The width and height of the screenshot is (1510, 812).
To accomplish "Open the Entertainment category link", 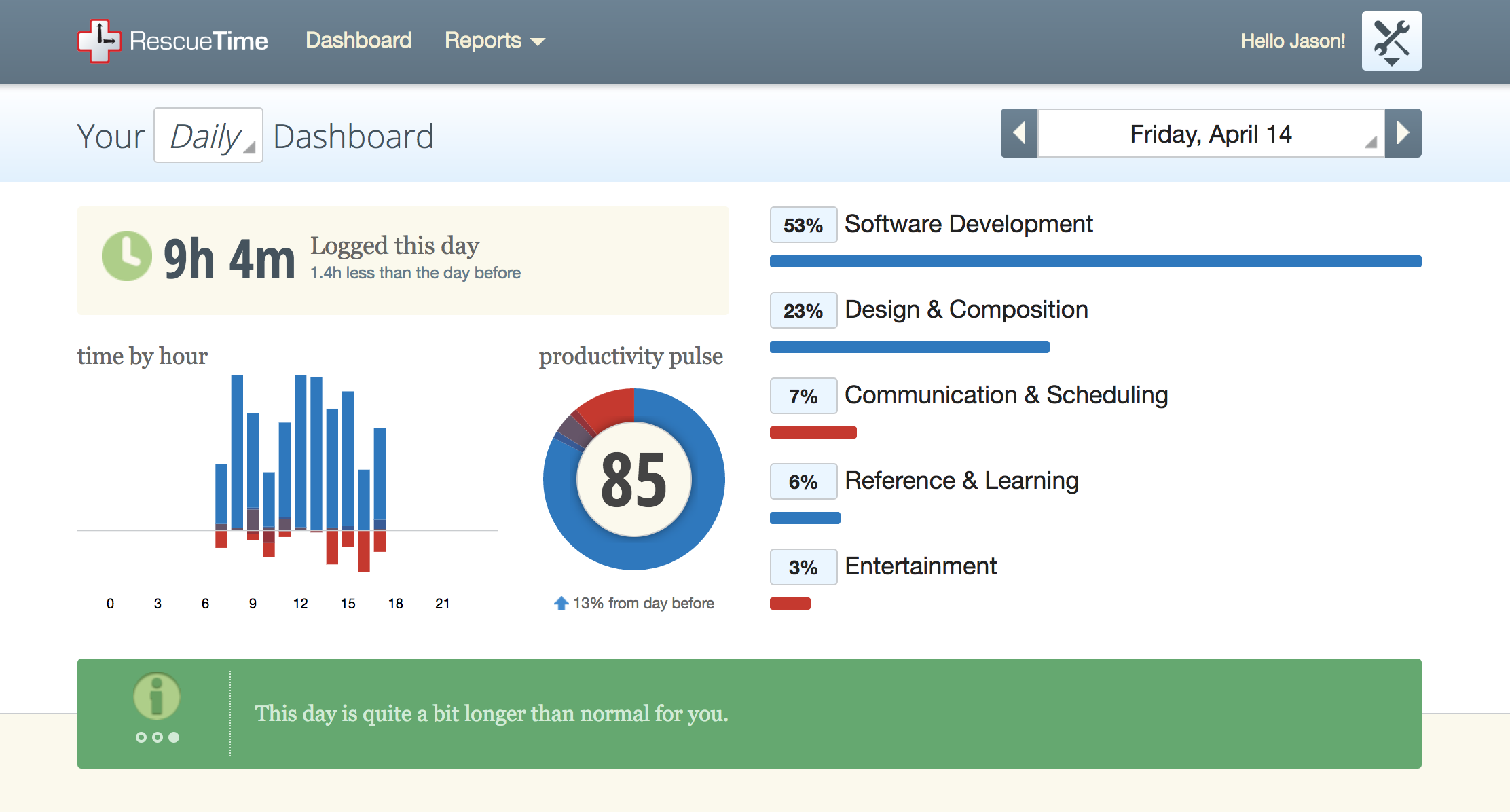I will [921, 566].
